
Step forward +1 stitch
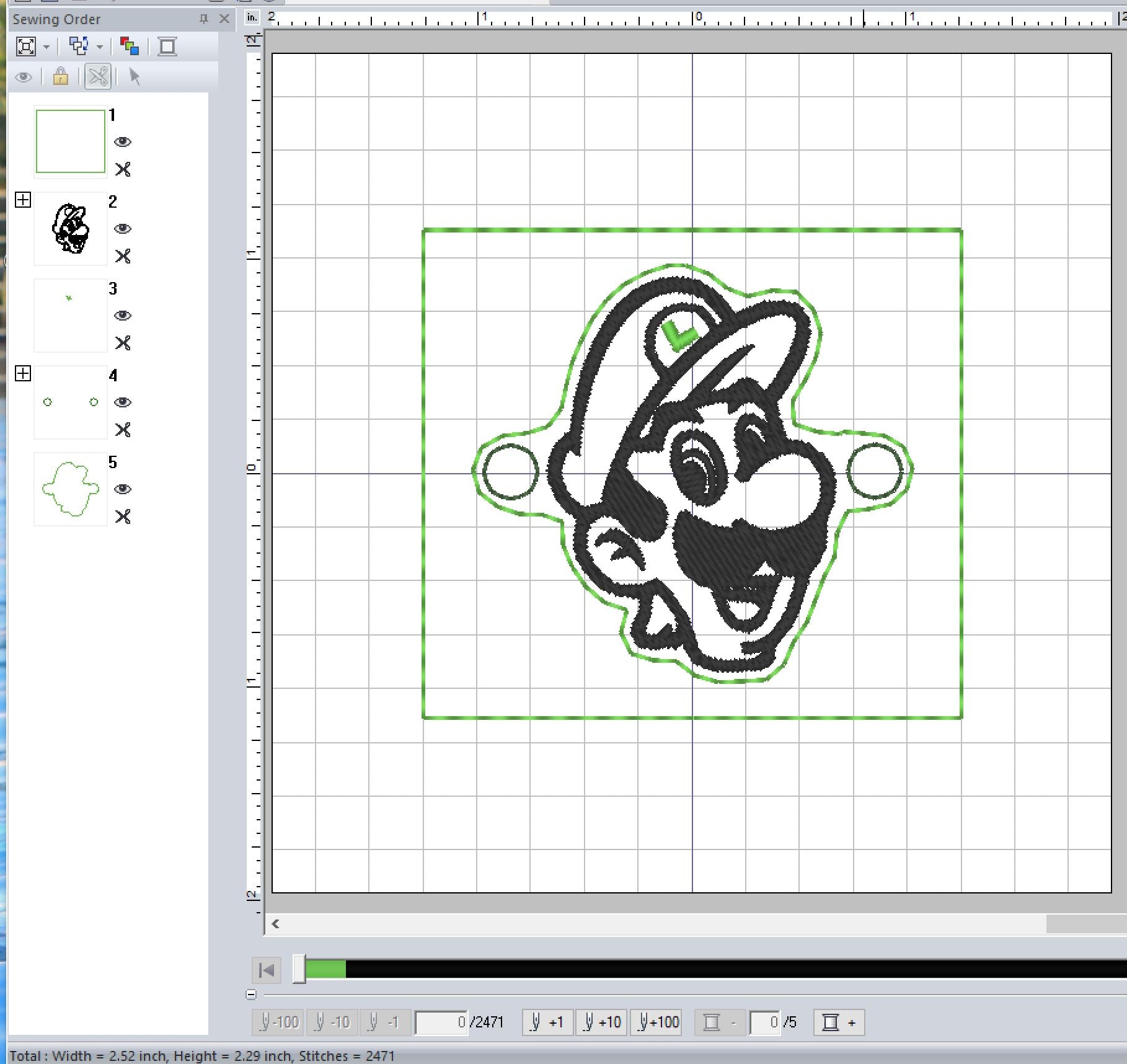tap(548, 1022)
